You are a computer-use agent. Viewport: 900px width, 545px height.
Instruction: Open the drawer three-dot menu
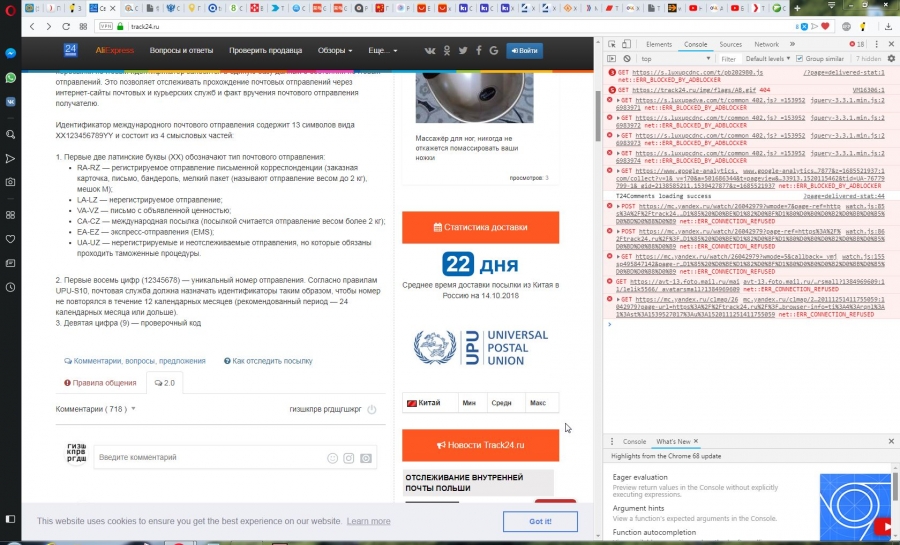point(612,441)
